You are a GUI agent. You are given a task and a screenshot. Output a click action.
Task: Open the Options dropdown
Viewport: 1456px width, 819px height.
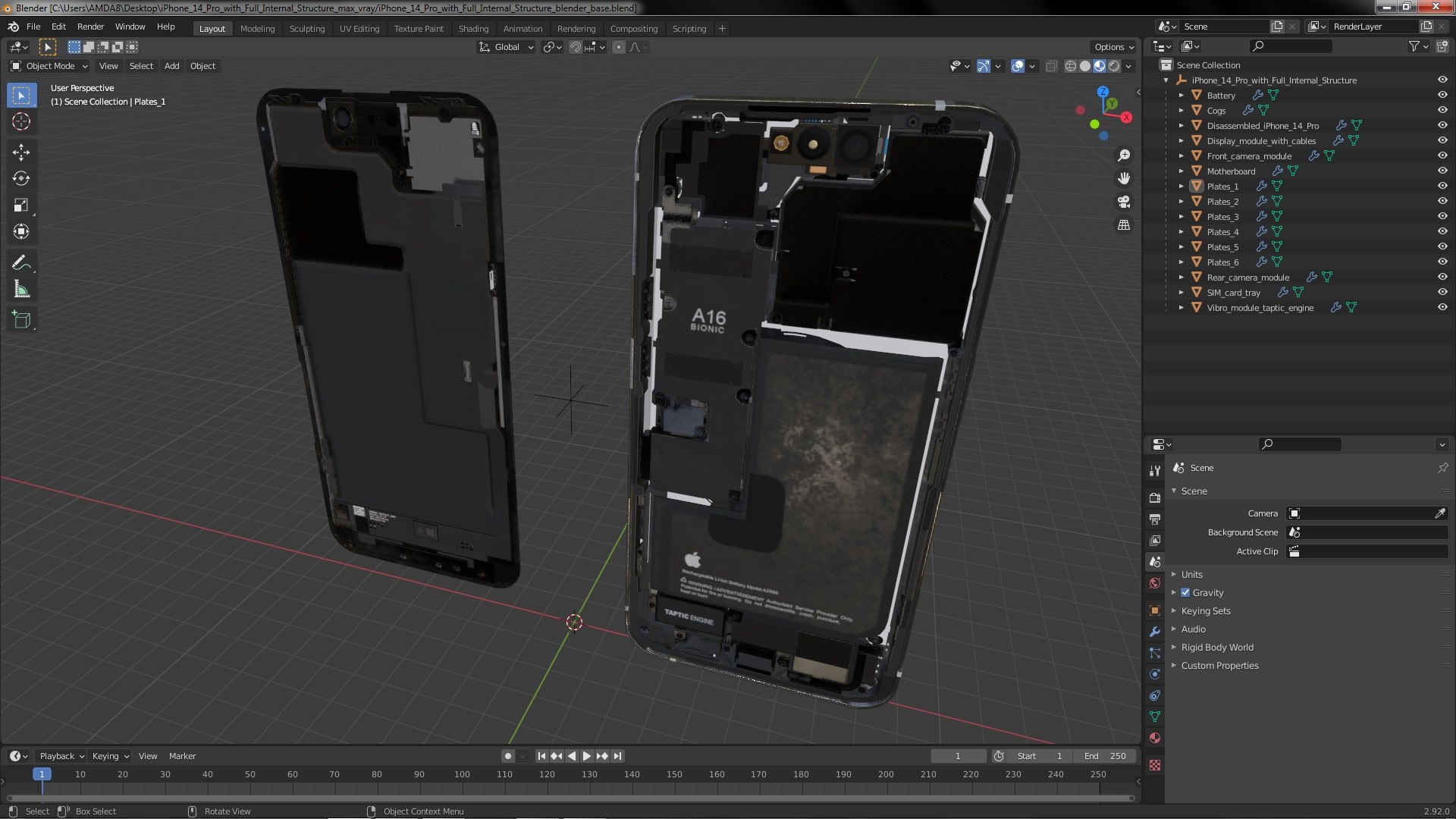pyautogui.click(x=1114, y=47)
